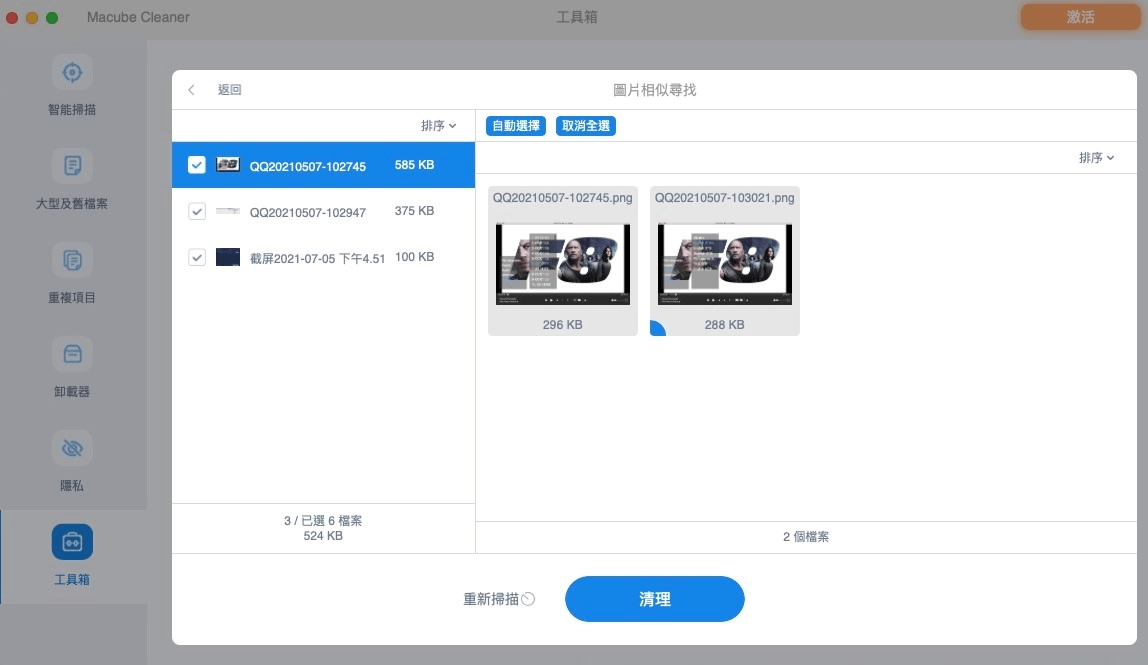Click the 清理 clean button
1148x665 pixels.
(655, 599)
